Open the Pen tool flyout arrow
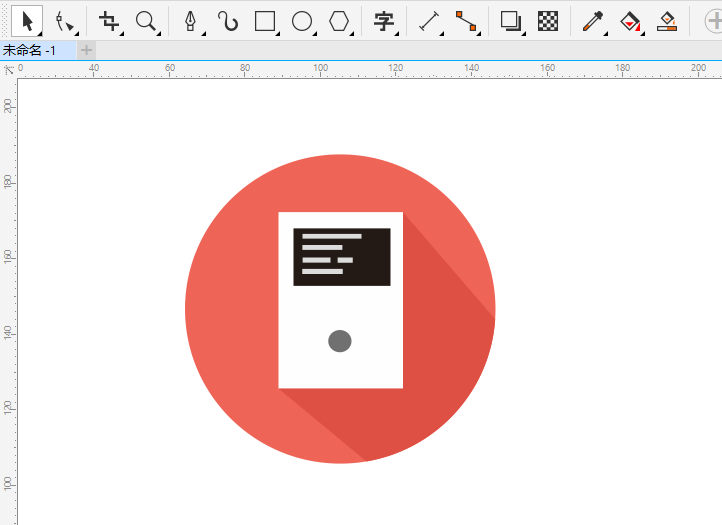 [203, 34]
